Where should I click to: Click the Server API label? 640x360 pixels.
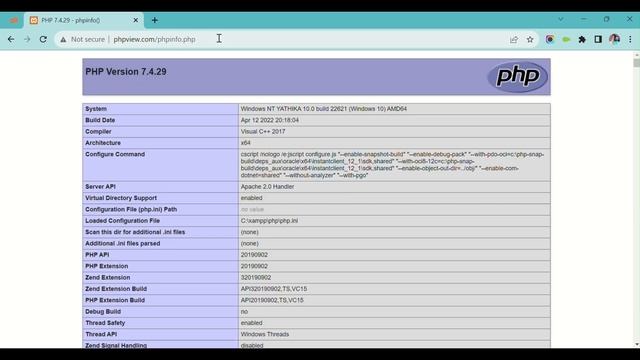[x=100, y=187]
